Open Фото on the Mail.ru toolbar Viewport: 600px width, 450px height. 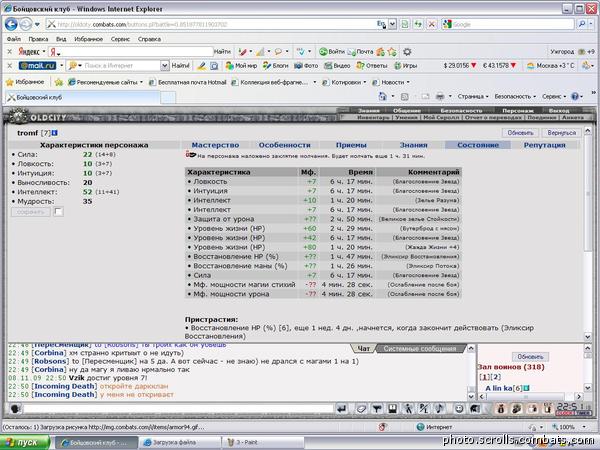[x=306, y=66]
